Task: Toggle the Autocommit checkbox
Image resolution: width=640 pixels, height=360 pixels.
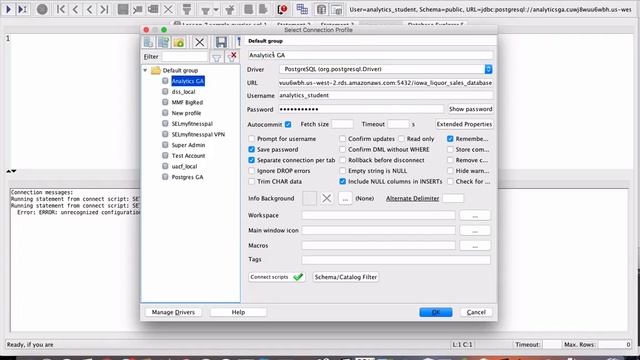Action: tap(288, 124)
